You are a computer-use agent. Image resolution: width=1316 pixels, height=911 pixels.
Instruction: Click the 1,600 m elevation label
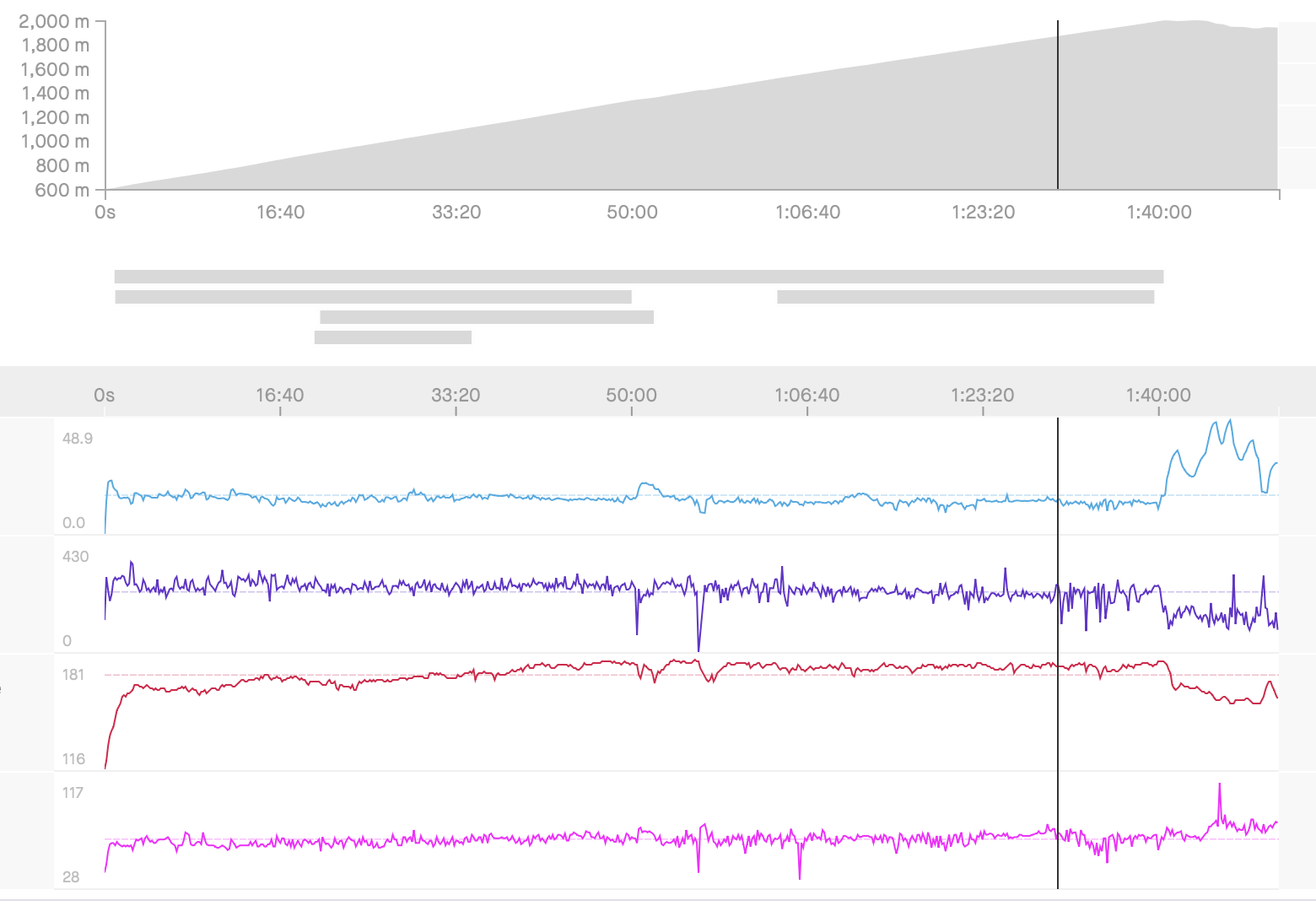coord(55,69)
